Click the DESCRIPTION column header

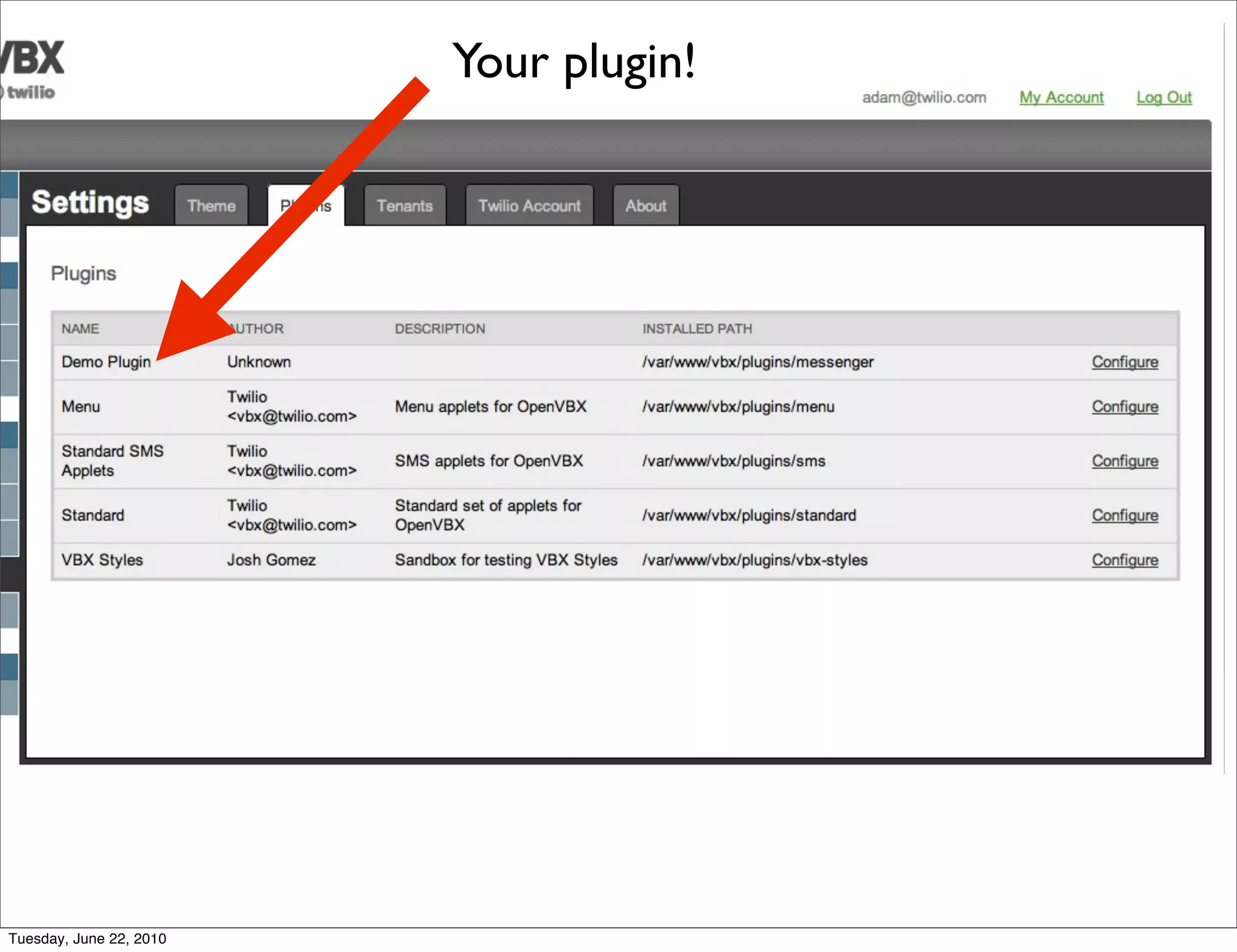[440, 329]
